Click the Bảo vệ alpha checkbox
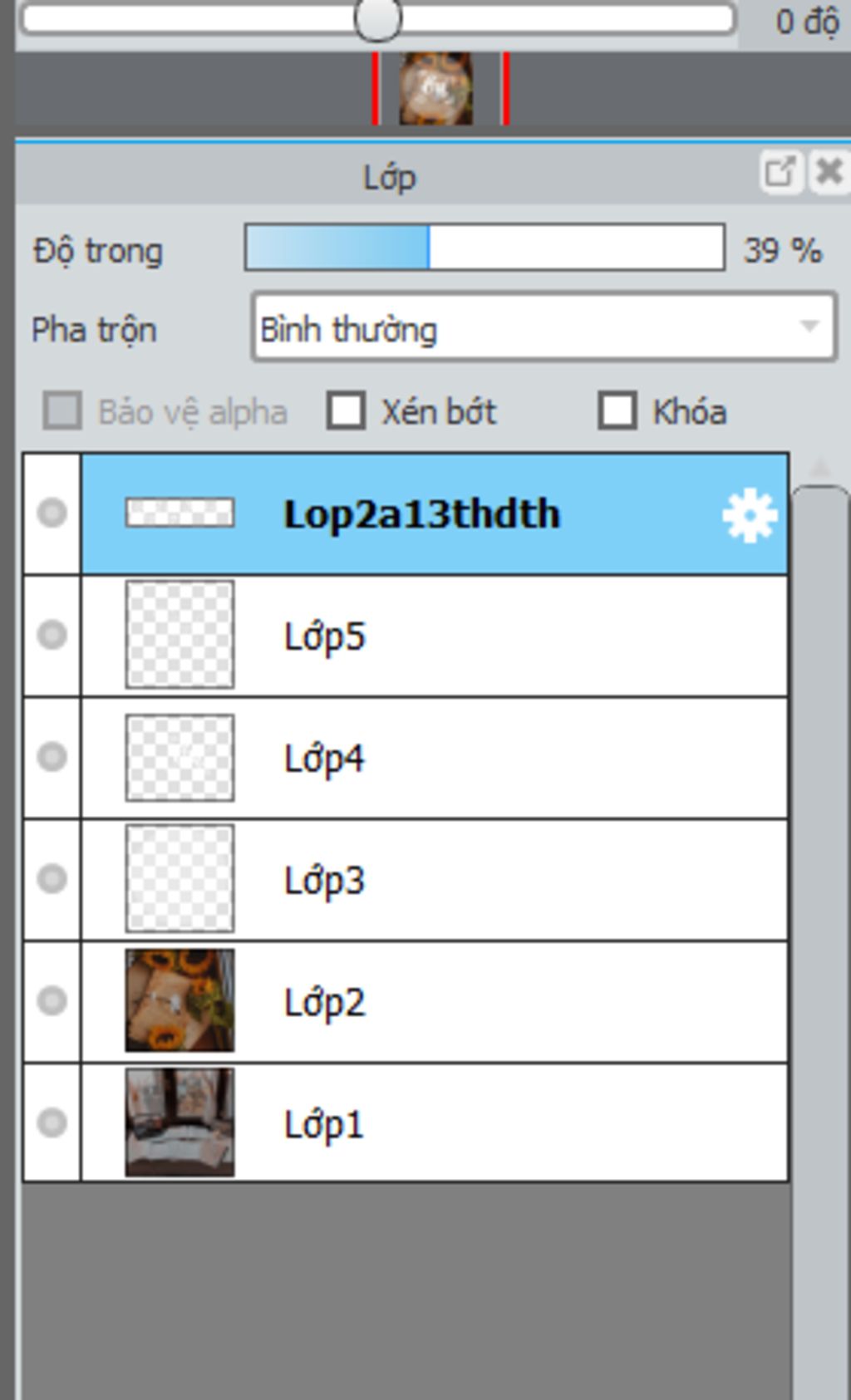Viewport: 851px width, 1400px height. tap(62, 410)
